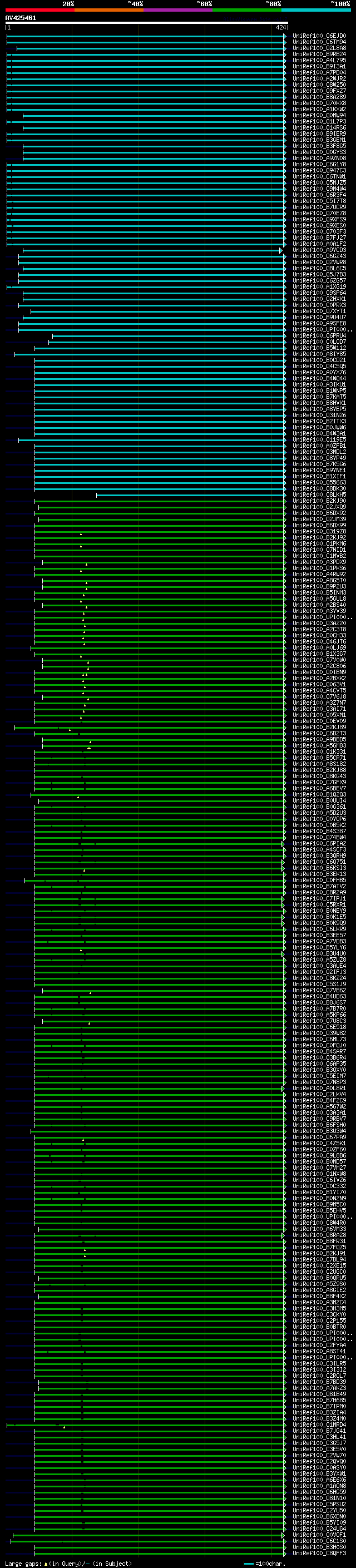
Task: Select the UniRef100_Q7NID1 label
Action: click(x=319, y=550)
